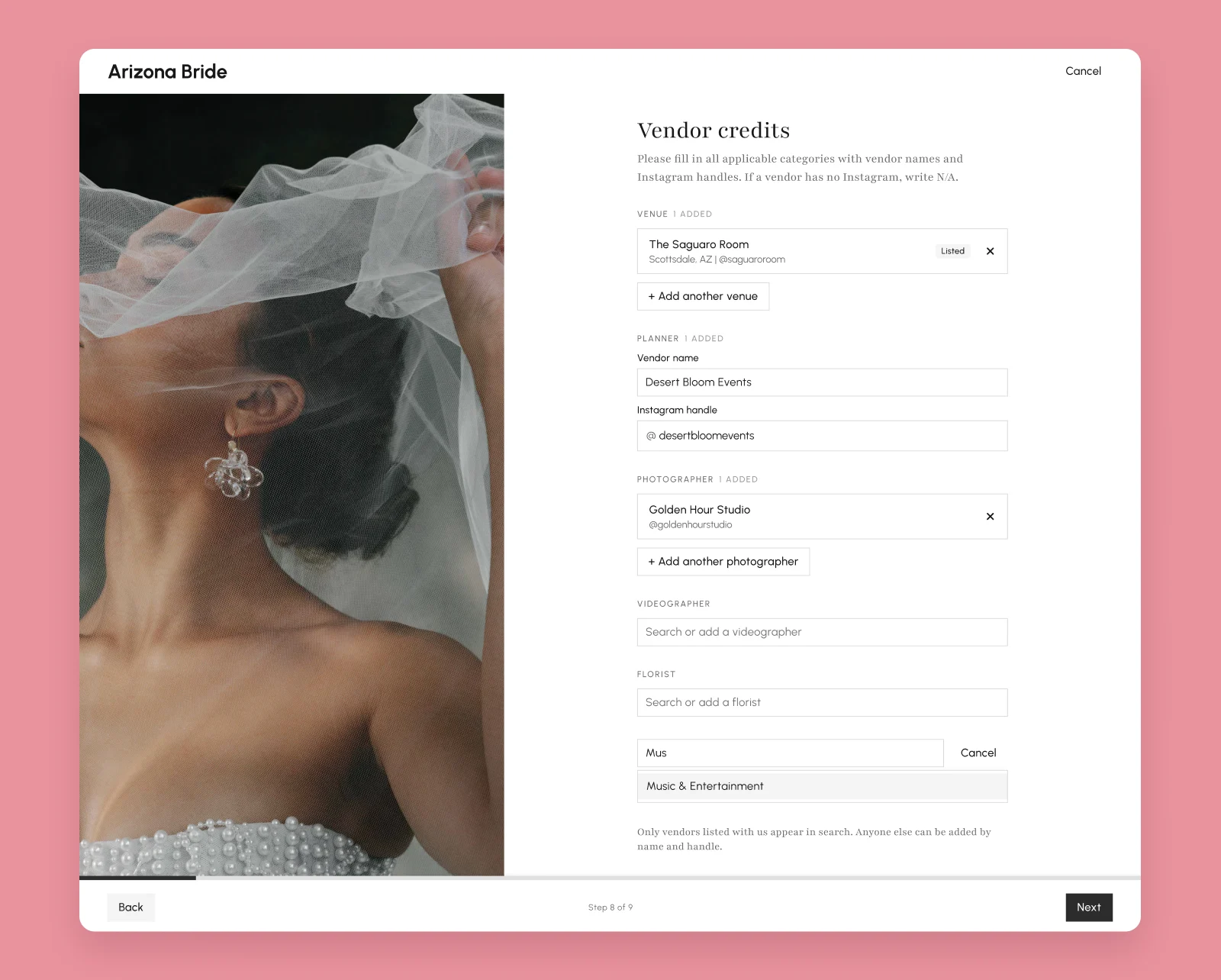The image size is (1221, 980).
Task: Click the bride photo on the left
Action: click(x=292, y=485)
